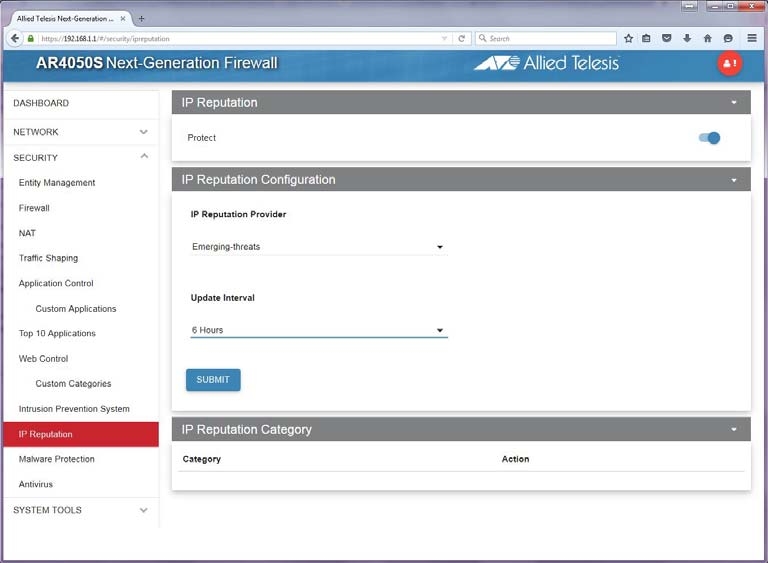This screenshot has height=563, width=768.
Task: Go to the browser home icon
Action: [707, 38]
